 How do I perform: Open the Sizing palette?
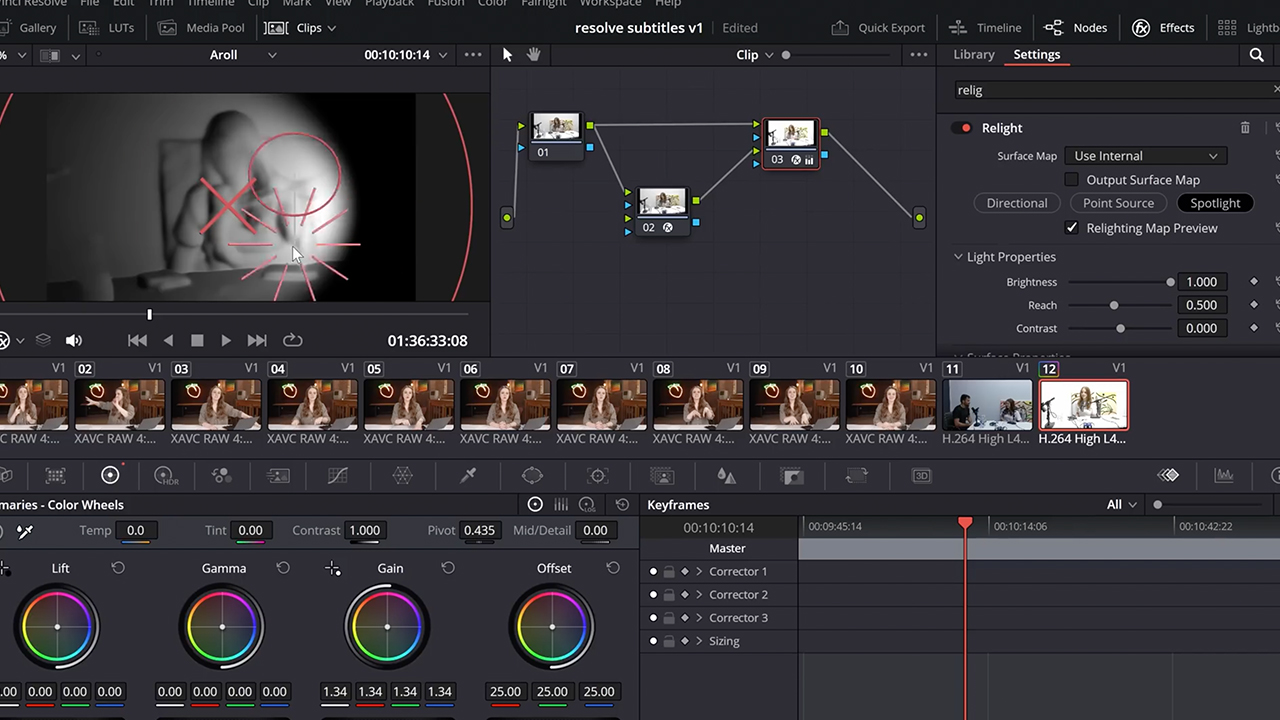(857, 476)
